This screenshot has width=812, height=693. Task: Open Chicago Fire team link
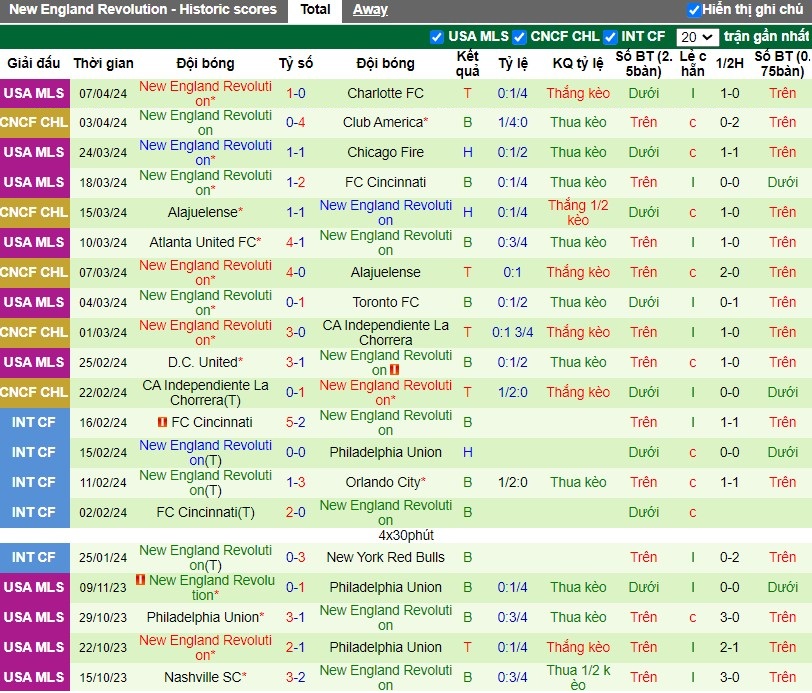385,152
